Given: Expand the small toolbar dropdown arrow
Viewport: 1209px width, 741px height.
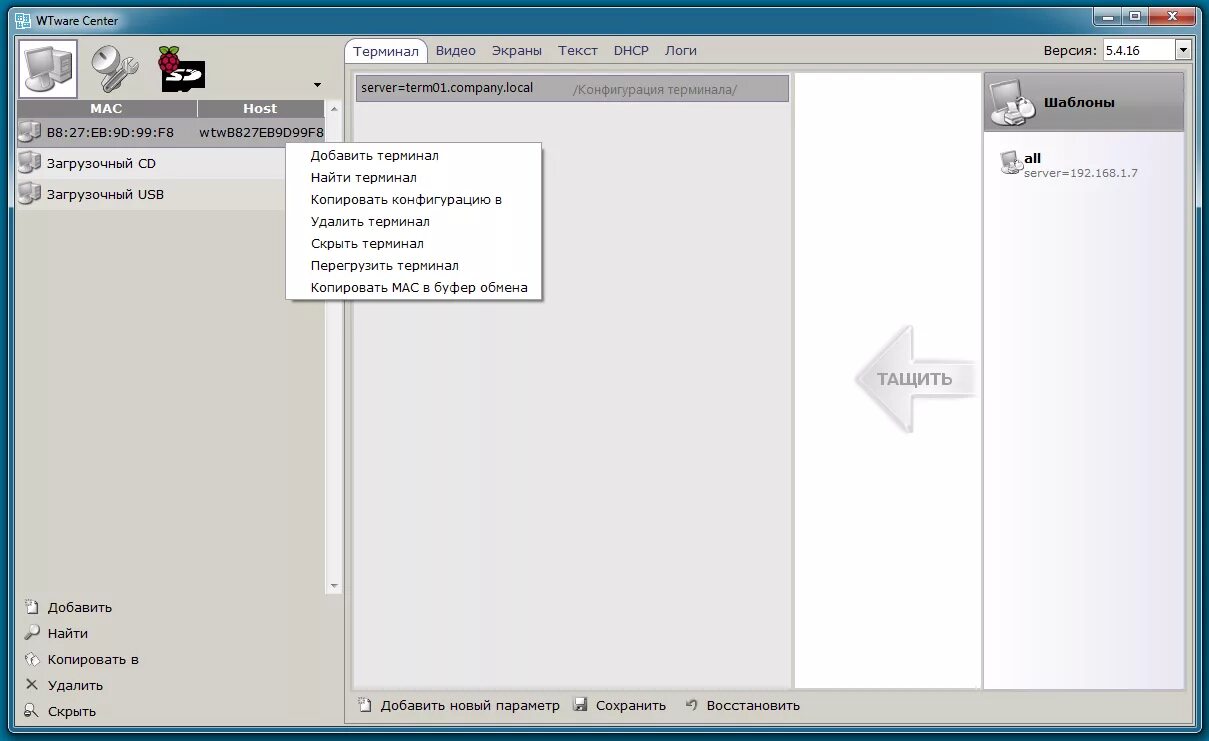Looking at the screenshot, I should click(x=317, y=85).
